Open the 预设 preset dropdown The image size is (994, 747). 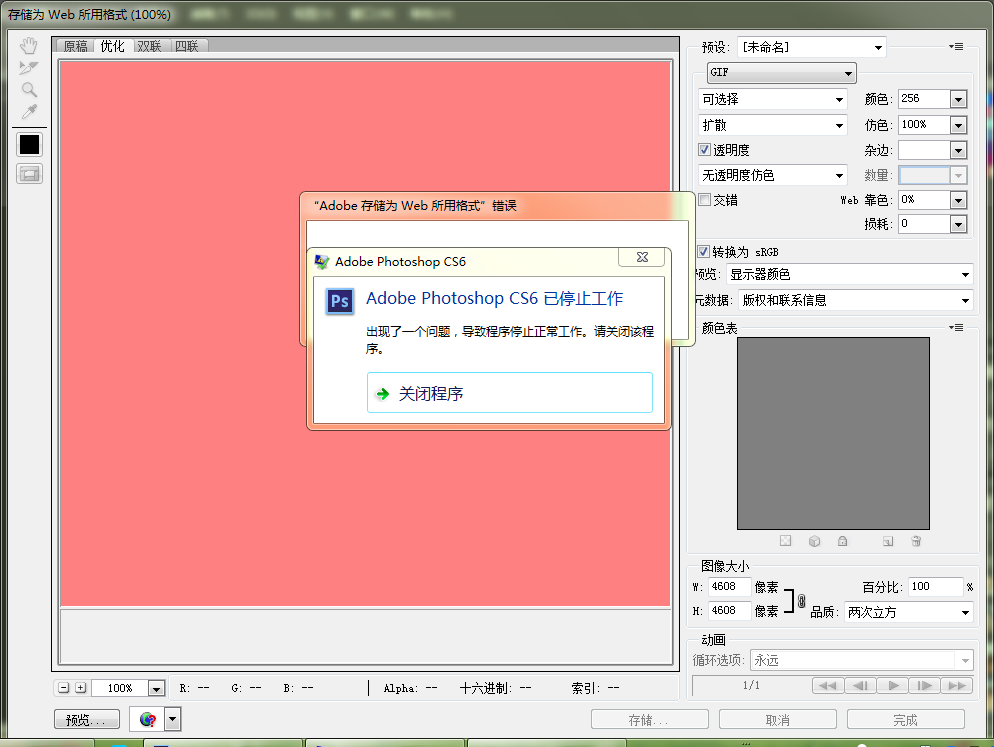coord(811,47)
